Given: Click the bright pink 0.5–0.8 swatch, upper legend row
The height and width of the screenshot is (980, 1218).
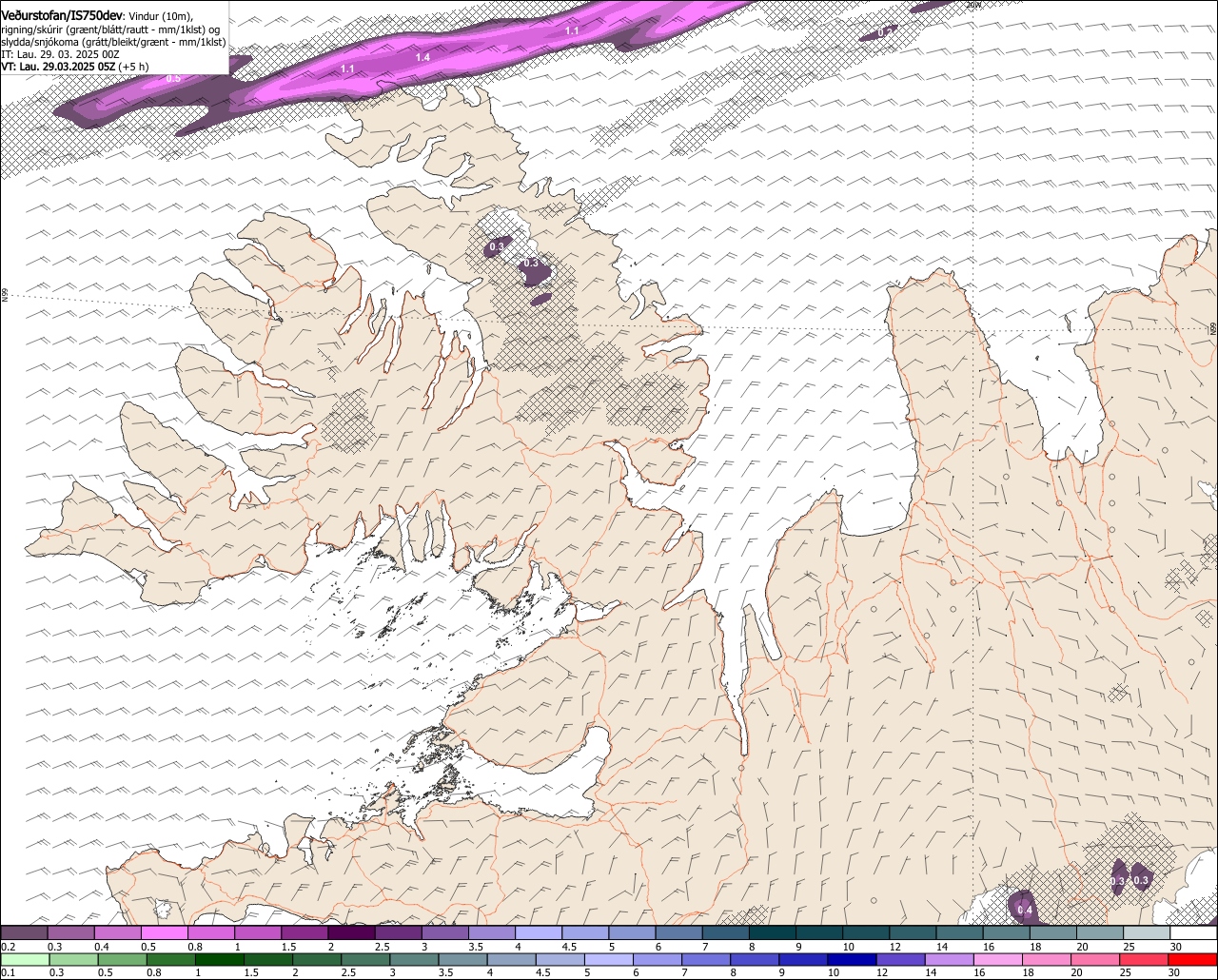Looking at the screenshot, I should coord(164,932).
